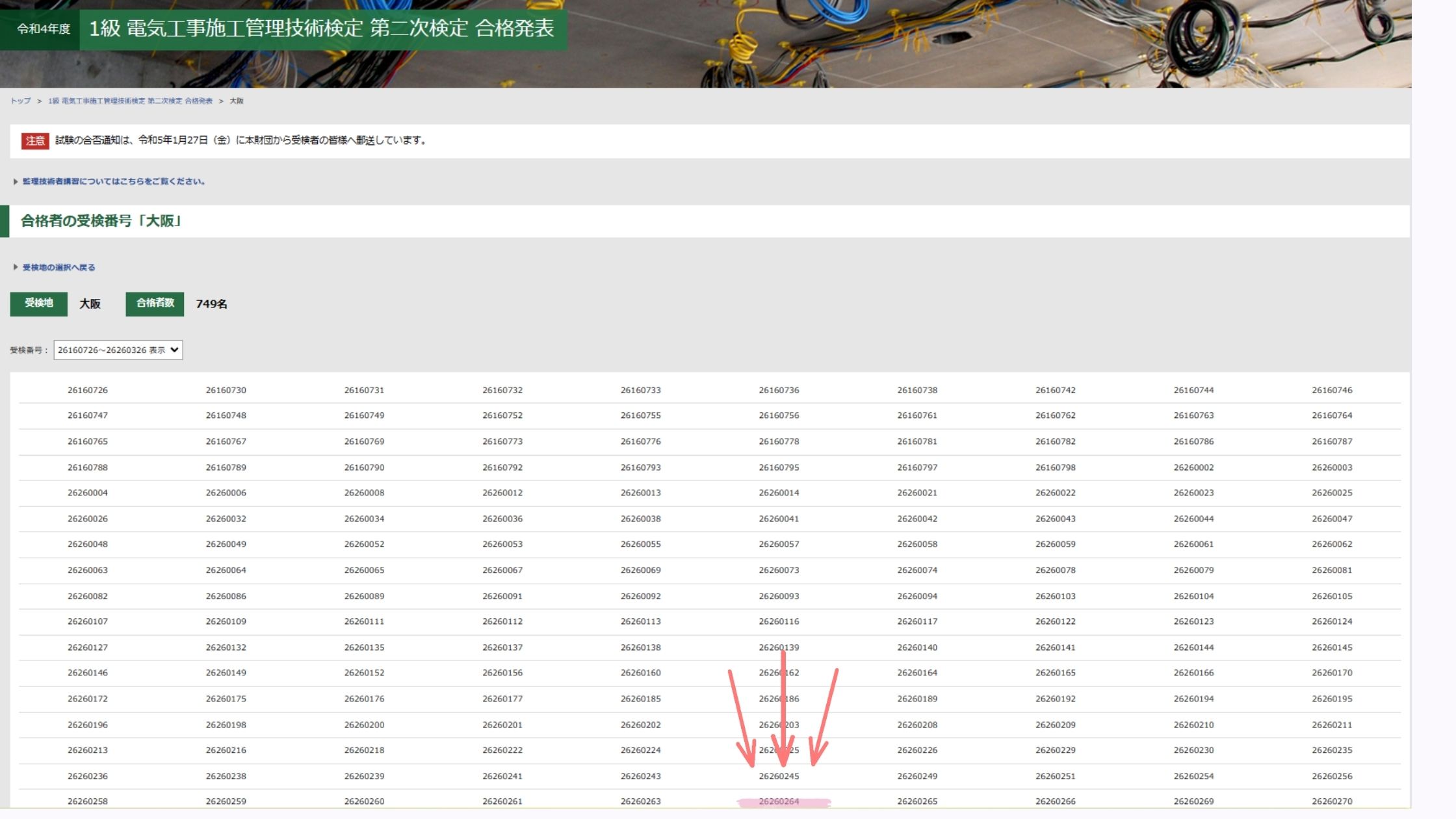The width and height of the screenshot is (1456, 819).
Task: Select the number 26260177
Action: tap(502, 699)
